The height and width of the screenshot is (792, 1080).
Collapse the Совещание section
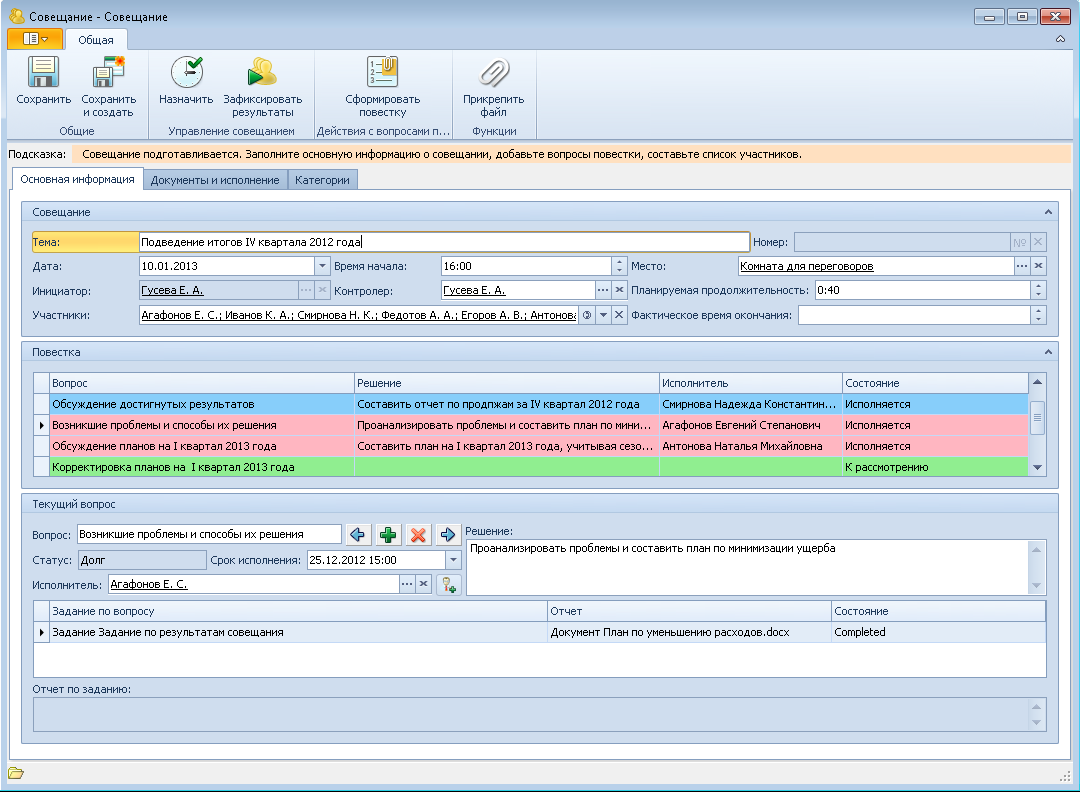[1048, 212]
